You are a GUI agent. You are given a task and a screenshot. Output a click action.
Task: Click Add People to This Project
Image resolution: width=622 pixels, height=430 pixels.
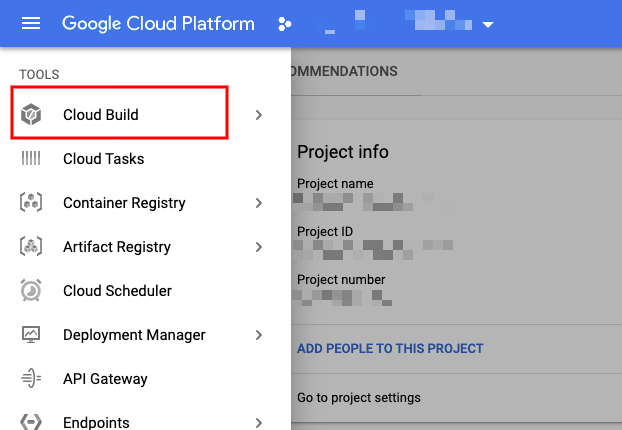click(390, 349)
